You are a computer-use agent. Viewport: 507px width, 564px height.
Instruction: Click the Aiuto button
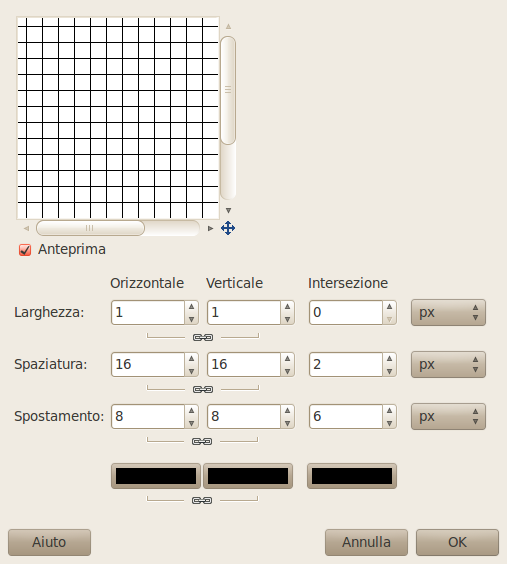click(x=49, y=542)
